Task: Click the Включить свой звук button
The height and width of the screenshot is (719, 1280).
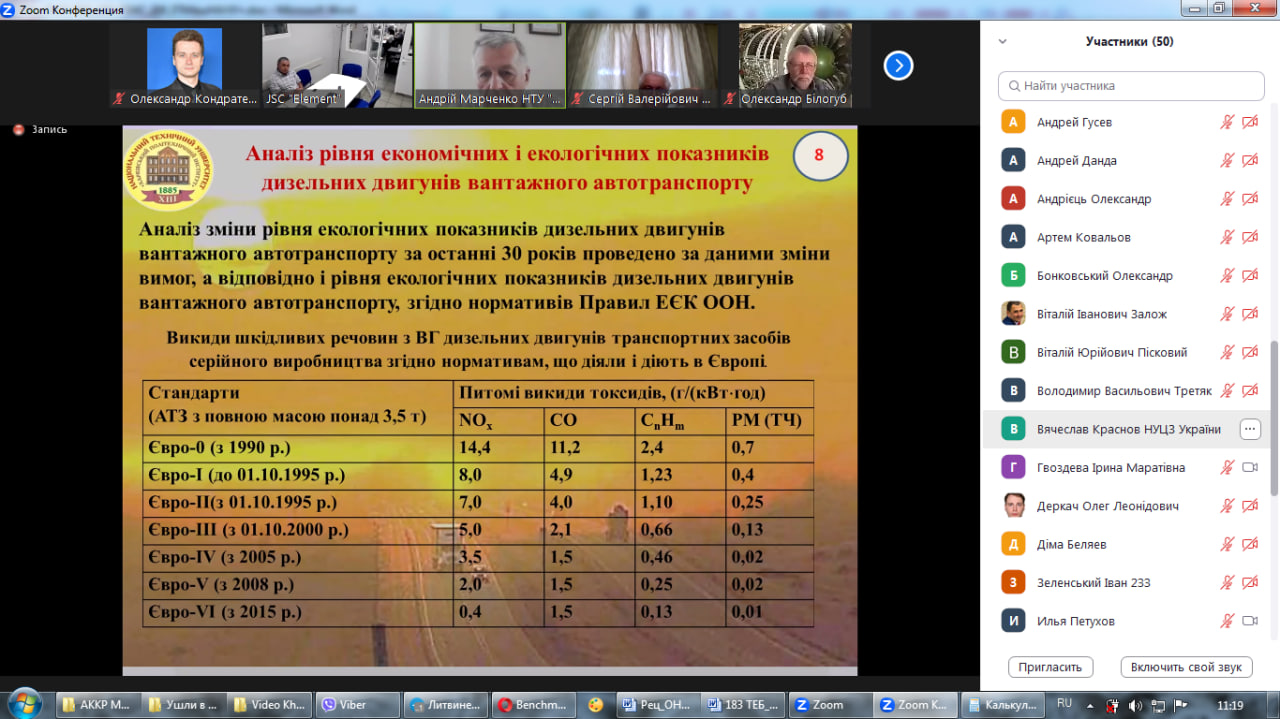Action: tap(1186, 667)
